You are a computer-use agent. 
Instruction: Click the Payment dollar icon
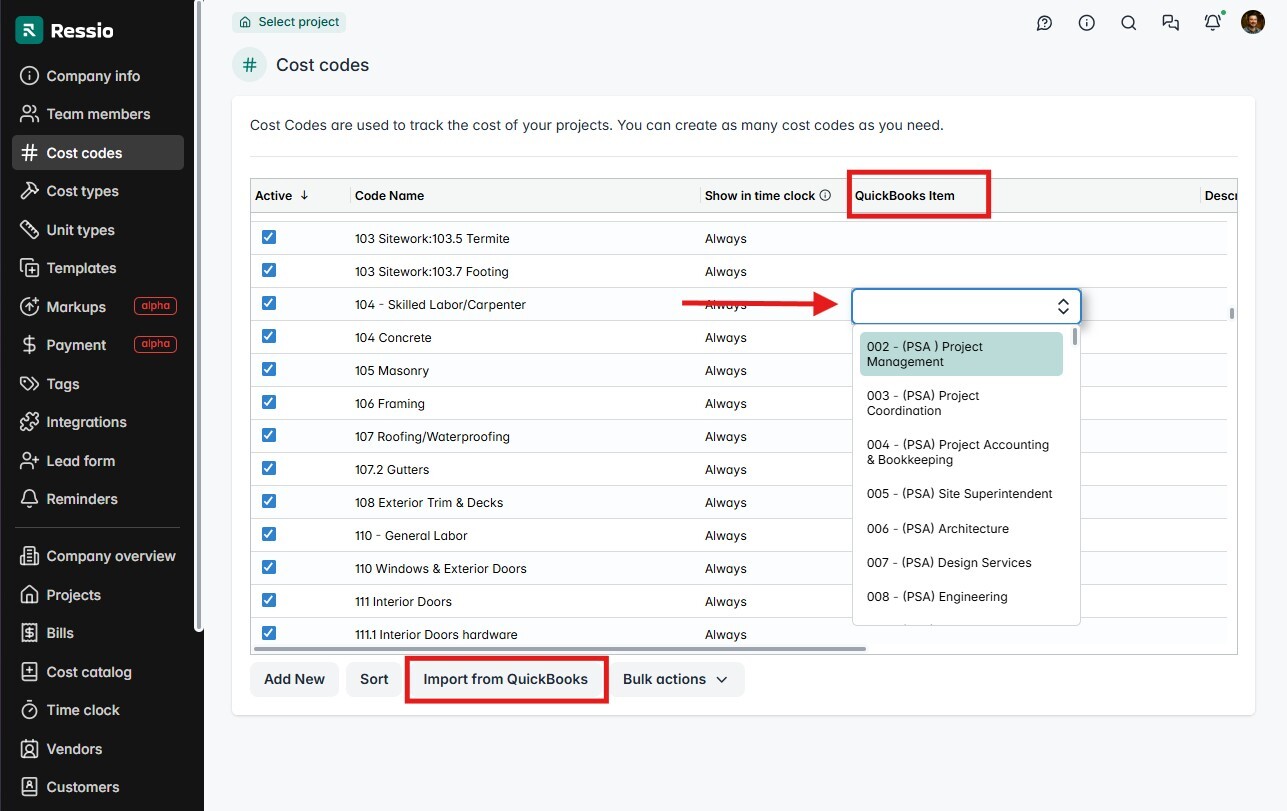[29, 345]
